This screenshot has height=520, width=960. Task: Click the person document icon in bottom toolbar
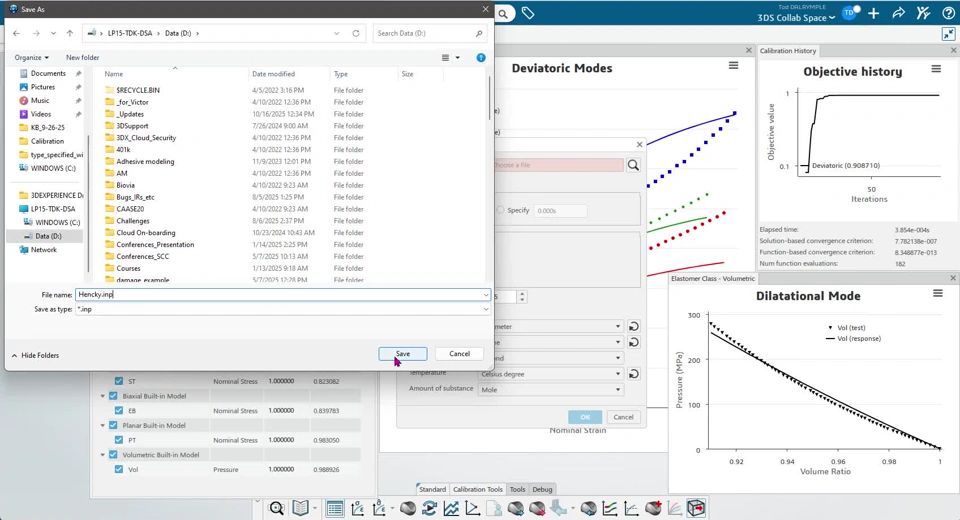click(x=494, y=508)
